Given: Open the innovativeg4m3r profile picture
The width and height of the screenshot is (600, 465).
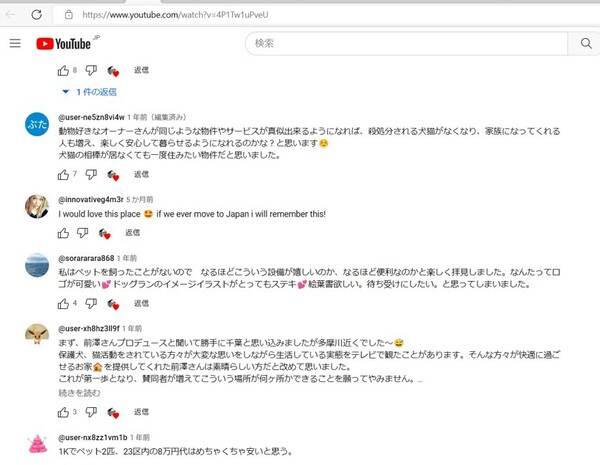Looking at the screenshot, I should (x=36, y=206).
